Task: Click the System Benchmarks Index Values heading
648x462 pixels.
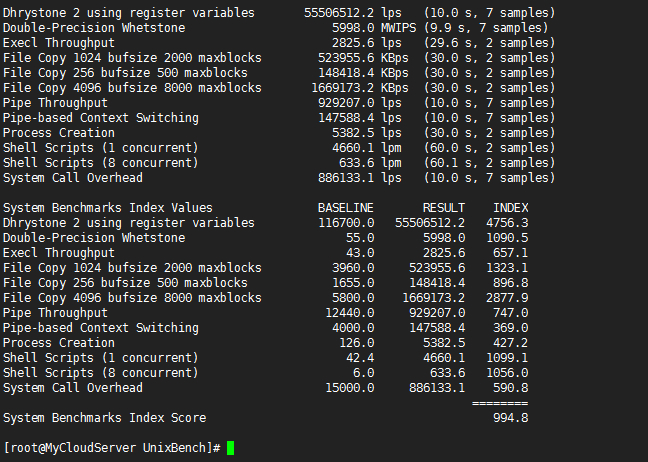Action: 107,208
